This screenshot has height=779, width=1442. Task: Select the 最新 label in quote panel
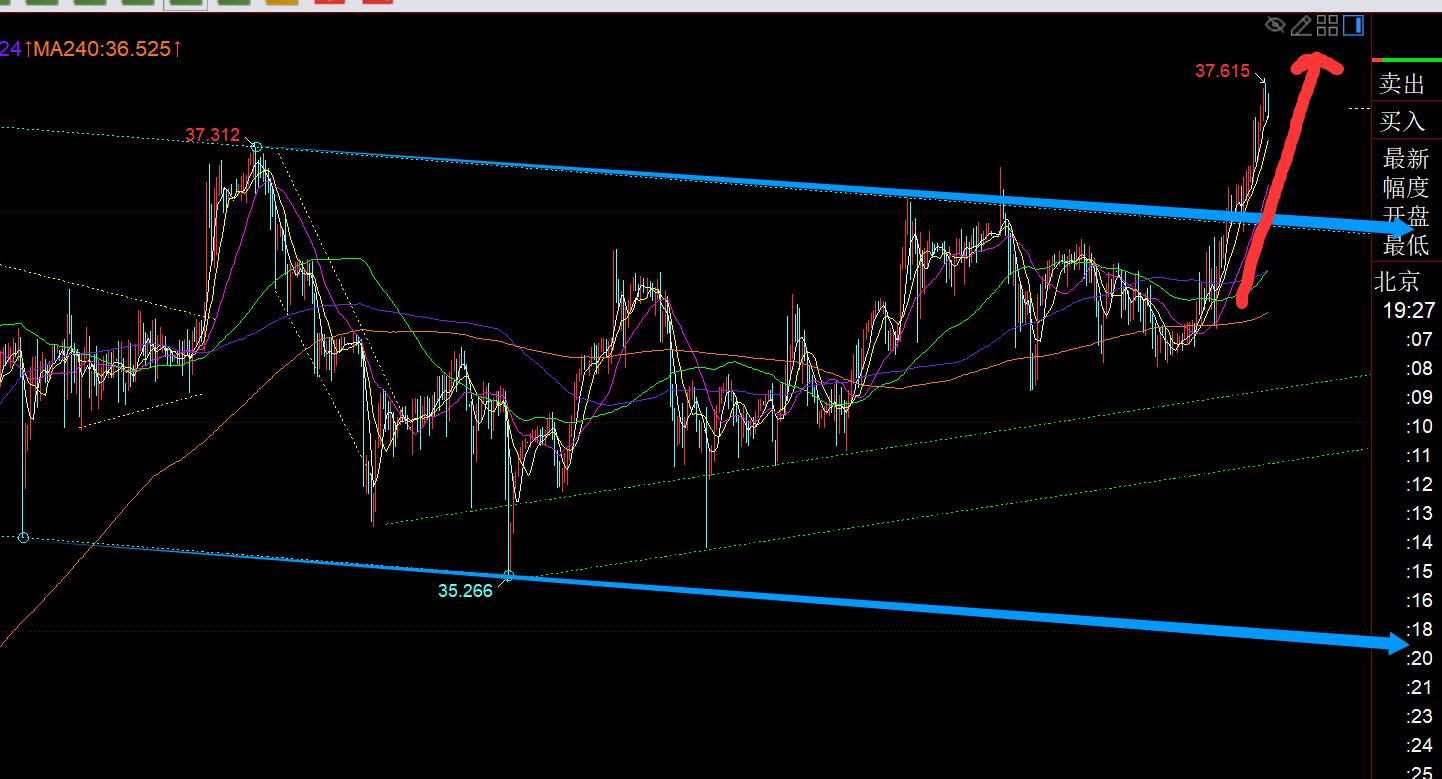pyautogui.click(x=1406, y=158)
